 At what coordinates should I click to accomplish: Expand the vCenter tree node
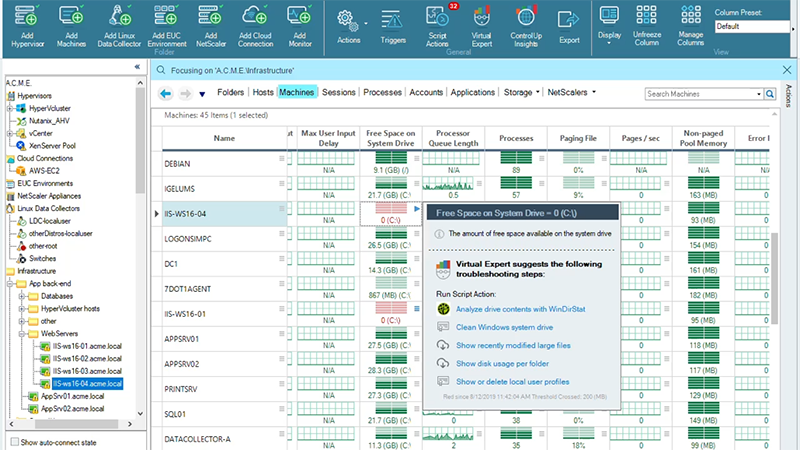point(10,133)
